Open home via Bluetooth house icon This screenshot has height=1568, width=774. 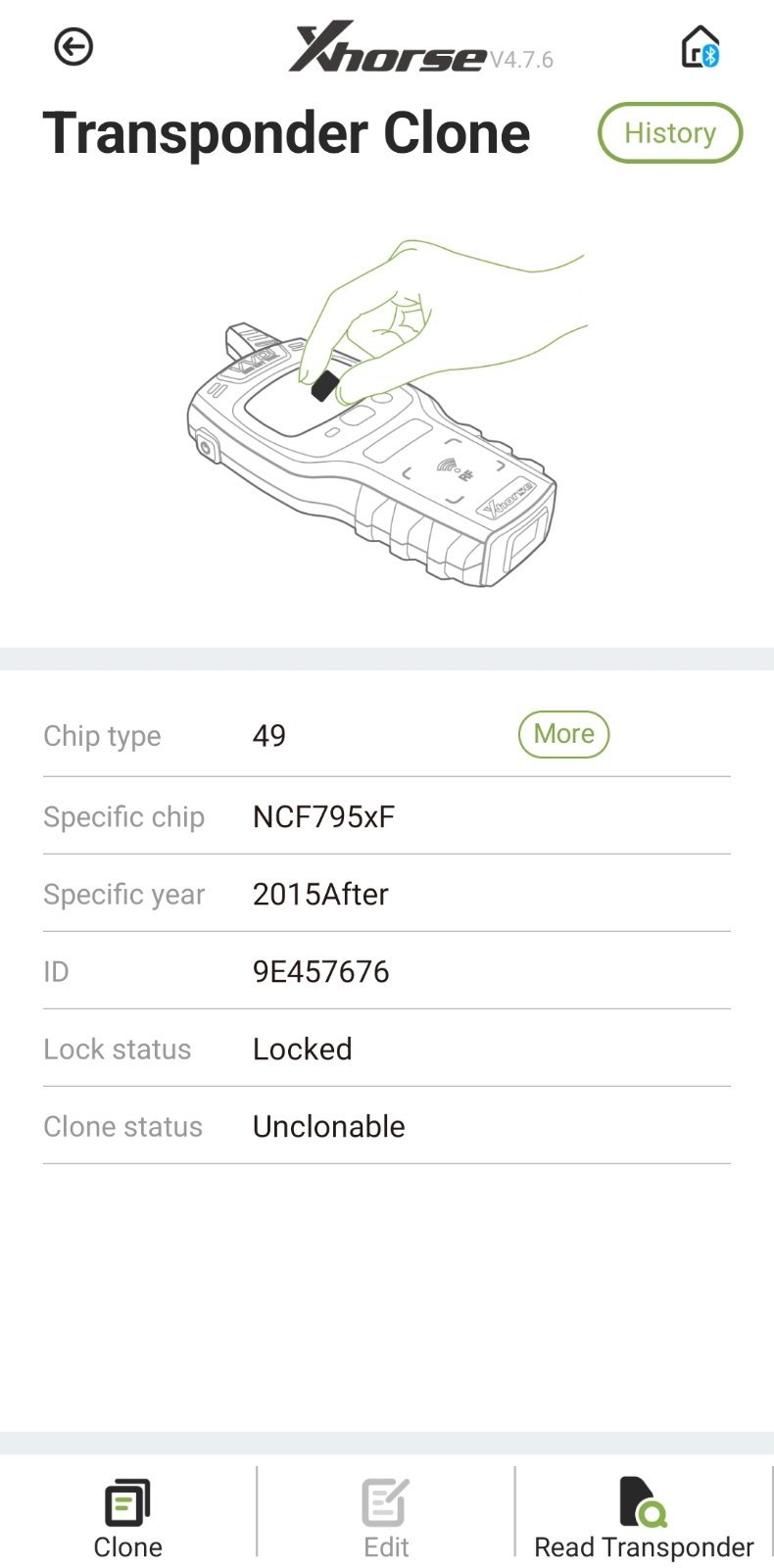[x=701, y=47]
